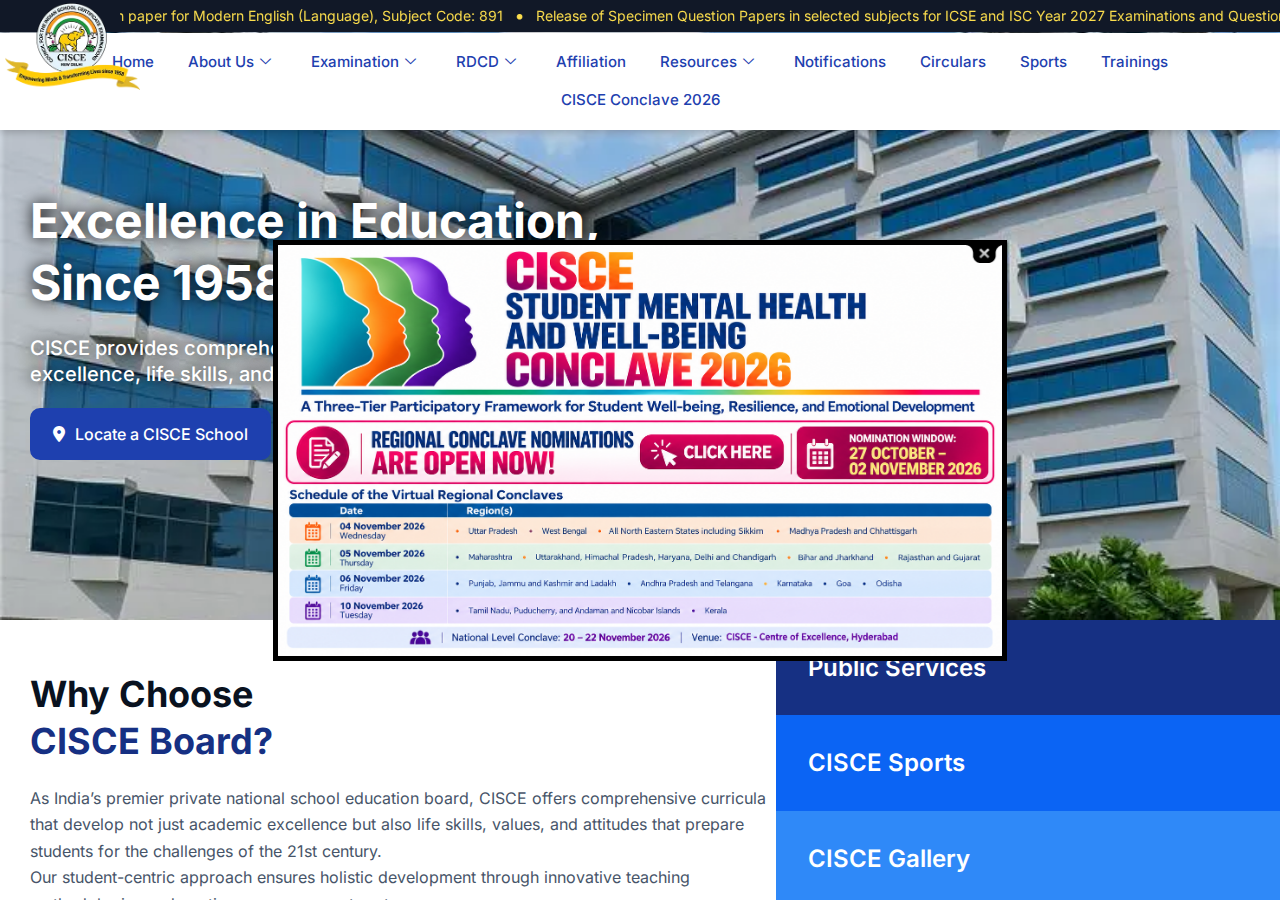The height and width of the screenshot is (900, 1280).
Task: Click the CISCE logo in the header
Action: [x=72, y=46]
